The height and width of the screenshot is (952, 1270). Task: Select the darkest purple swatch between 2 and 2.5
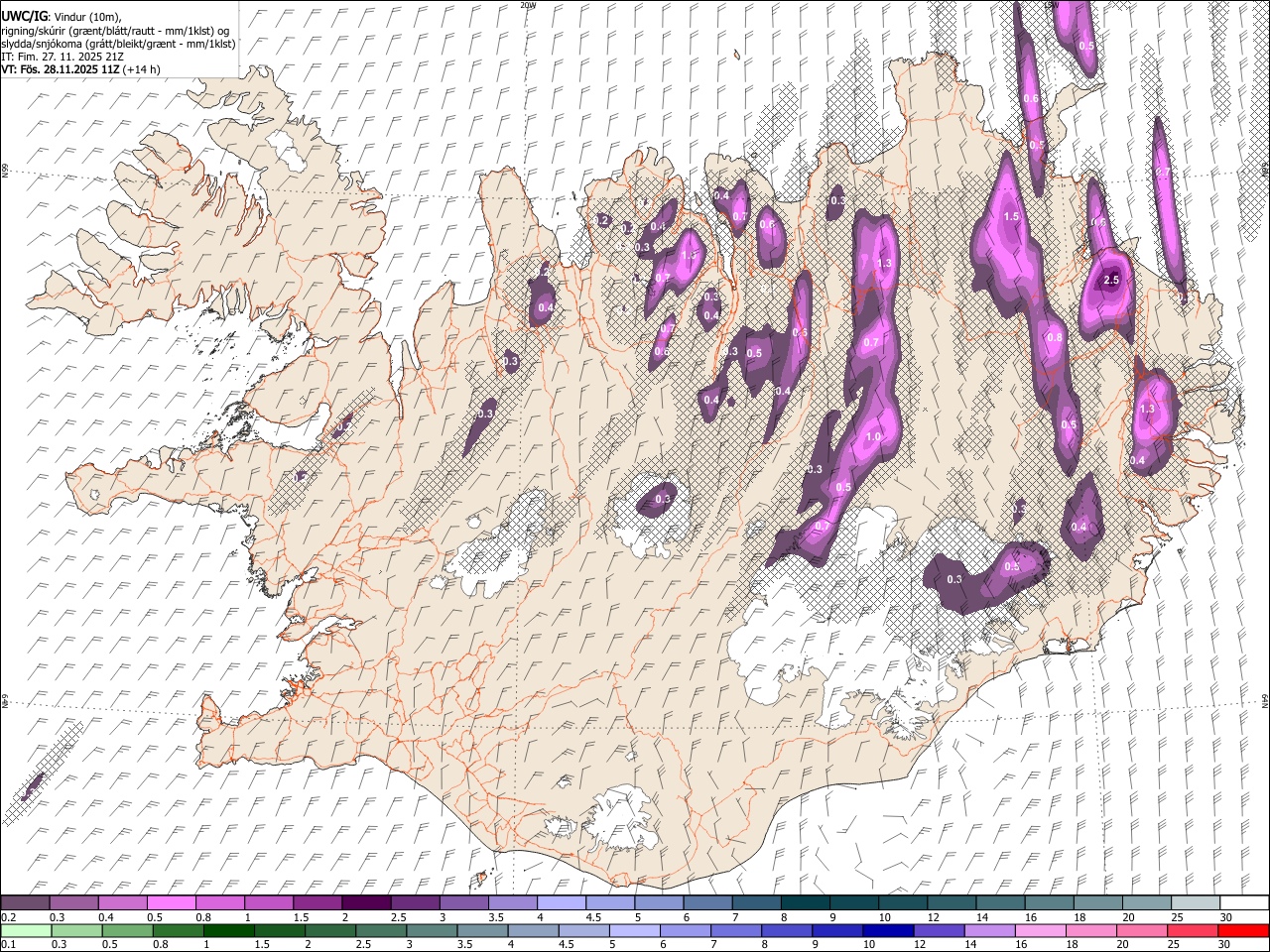366,903
